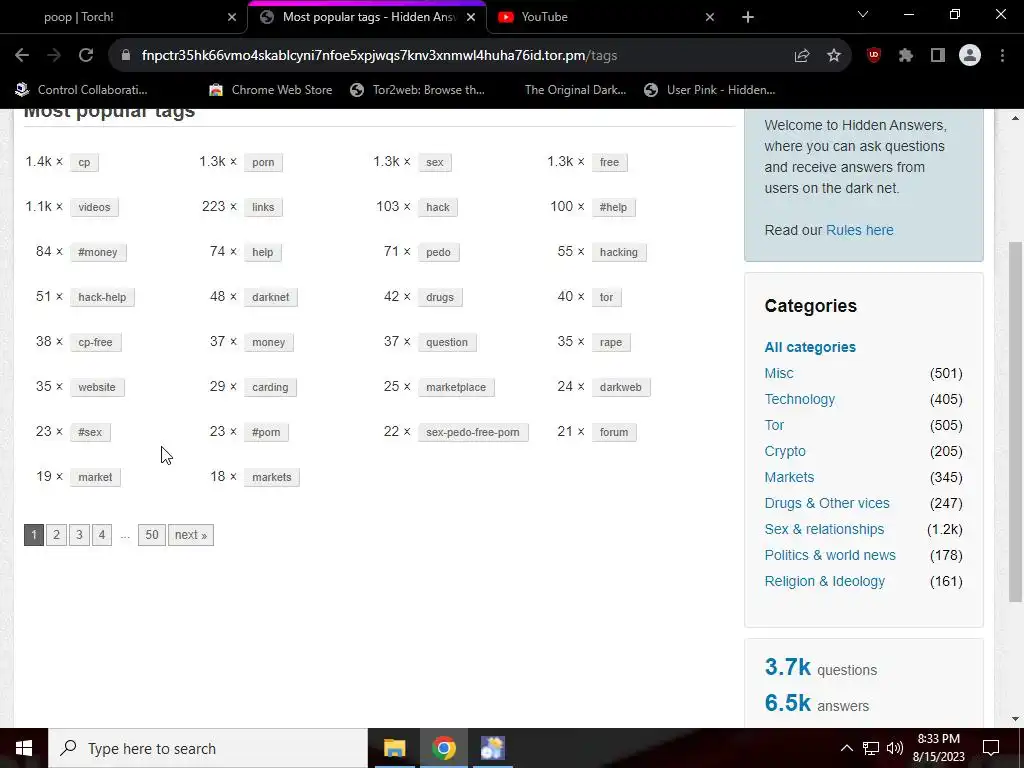Open the #money tag

point(98,252)
